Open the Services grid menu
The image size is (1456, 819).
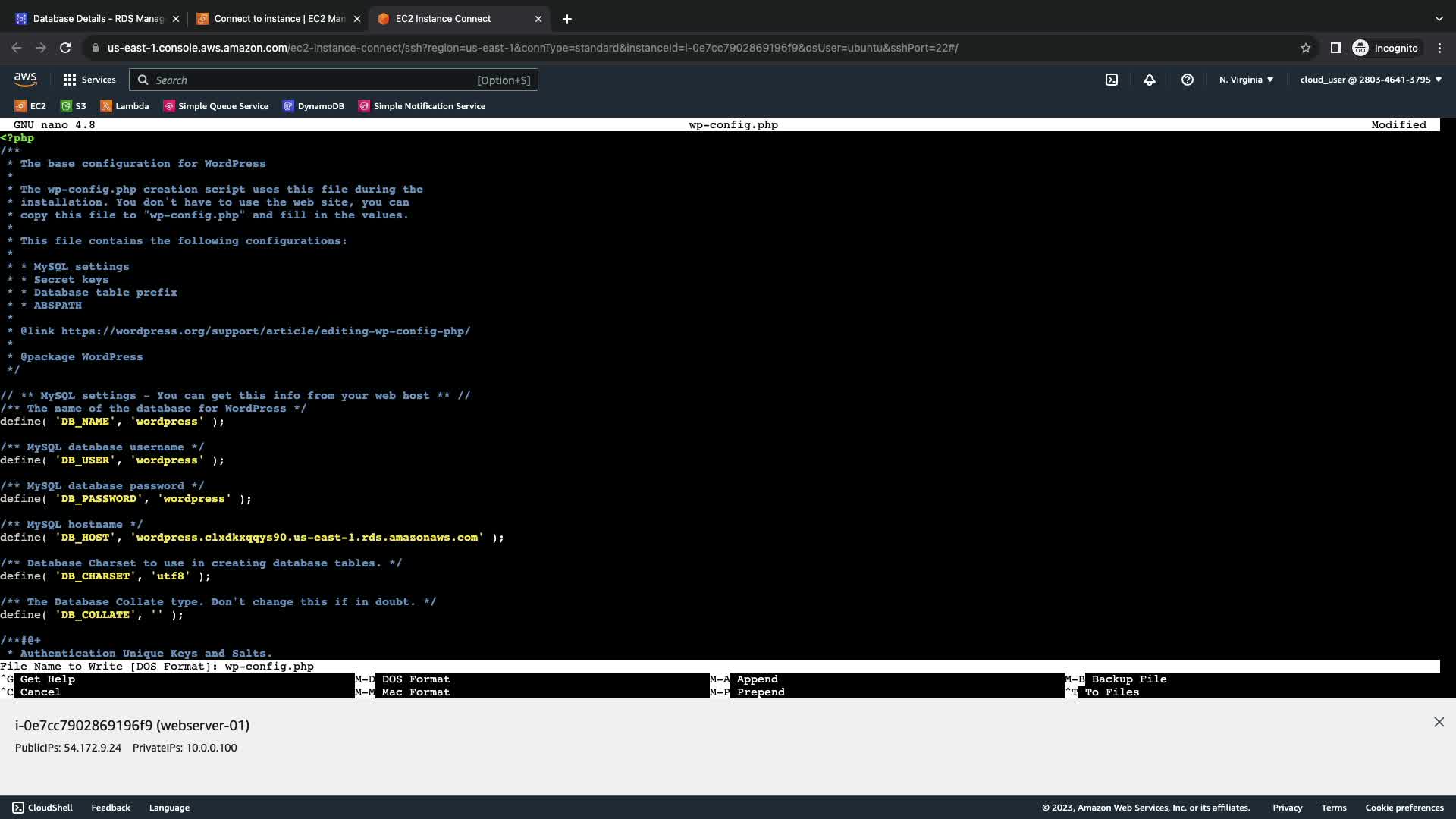[x=89, y=80]
